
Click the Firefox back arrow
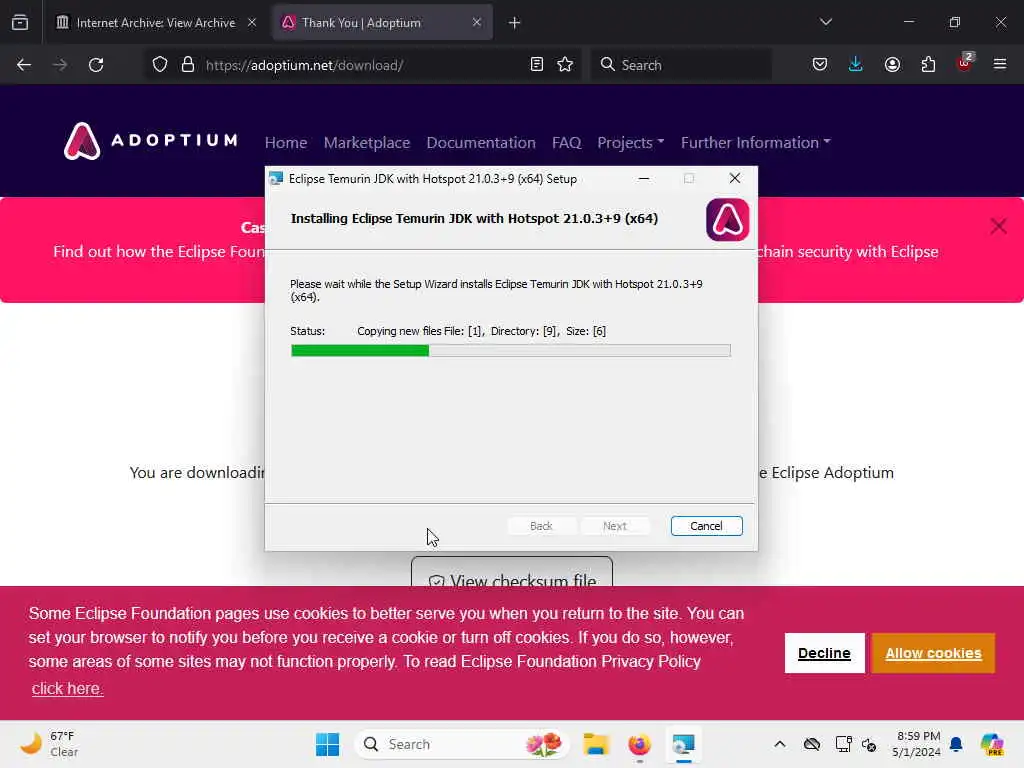click(24, 65)
